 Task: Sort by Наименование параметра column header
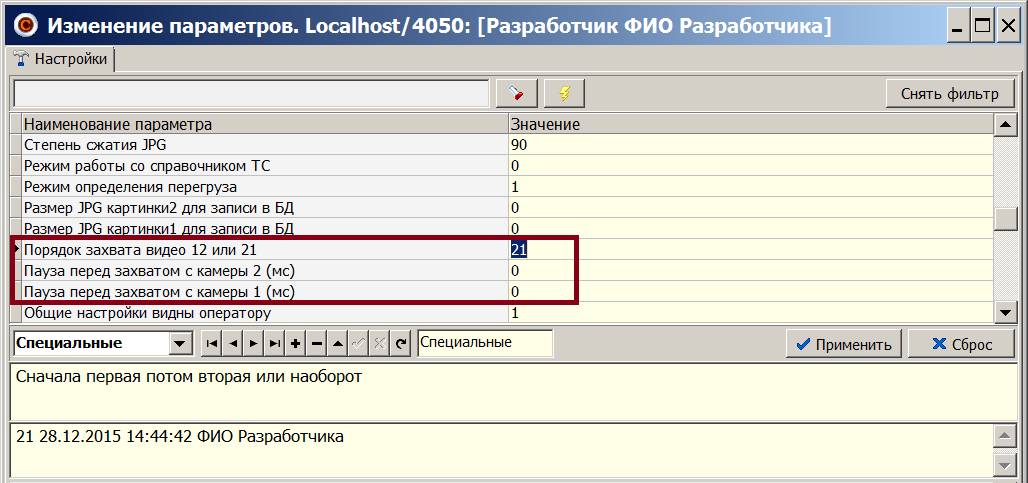(x=260, y=125)
